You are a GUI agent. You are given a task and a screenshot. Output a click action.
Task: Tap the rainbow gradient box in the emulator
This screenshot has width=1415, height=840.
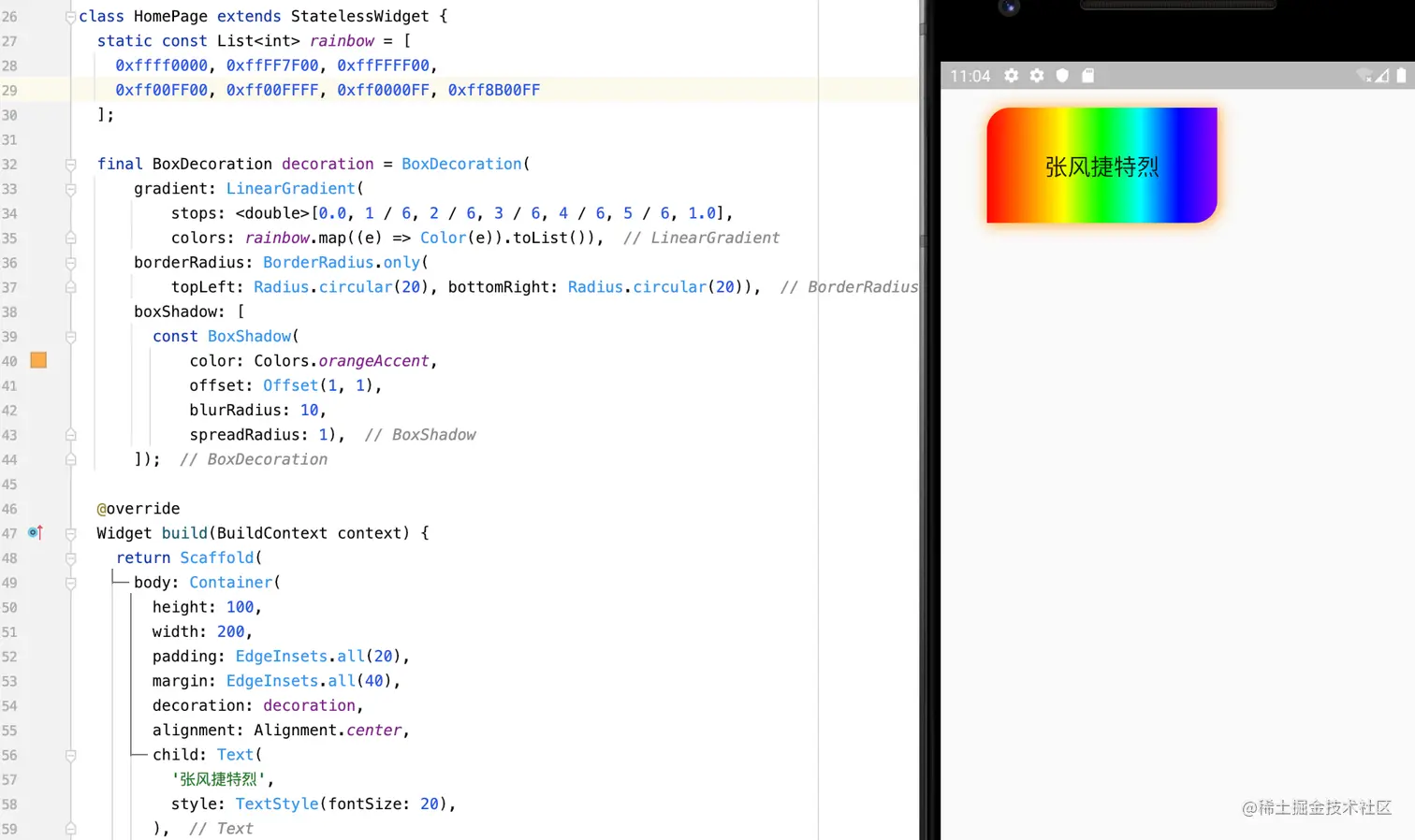click(1101, 166)
